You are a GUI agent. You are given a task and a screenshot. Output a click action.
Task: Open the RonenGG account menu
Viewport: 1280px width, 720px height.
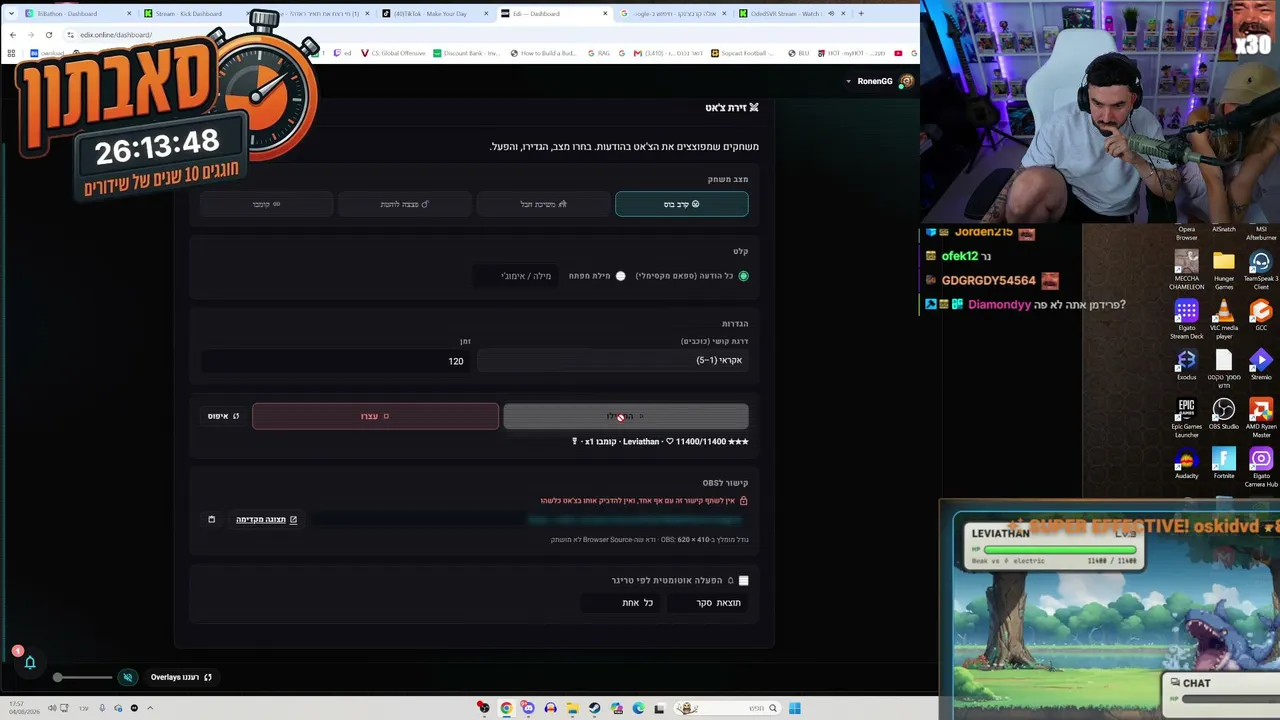click(x=880, y=81)
